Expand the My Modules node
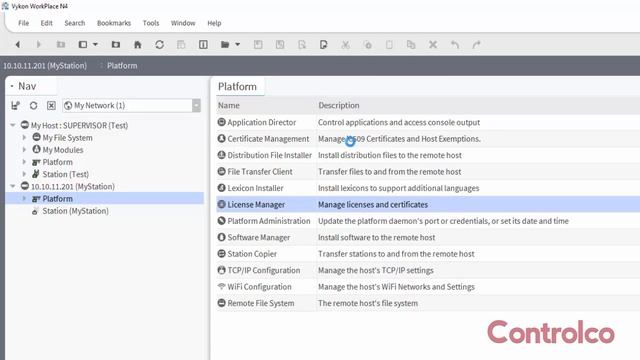The height and width of the screenshot is (360, 640). point(24,150)
